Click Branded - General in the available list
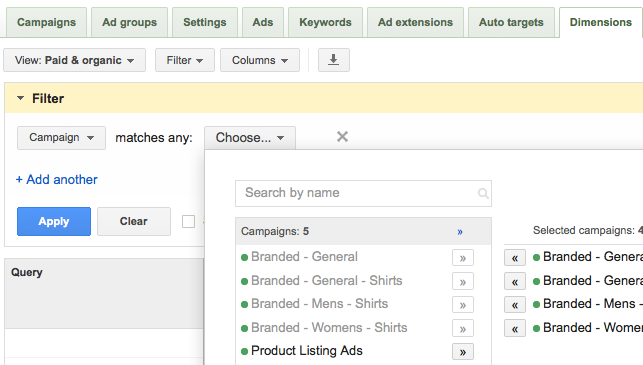The height and width of the screenshot is (365, 643). click(x=304, y=257)
